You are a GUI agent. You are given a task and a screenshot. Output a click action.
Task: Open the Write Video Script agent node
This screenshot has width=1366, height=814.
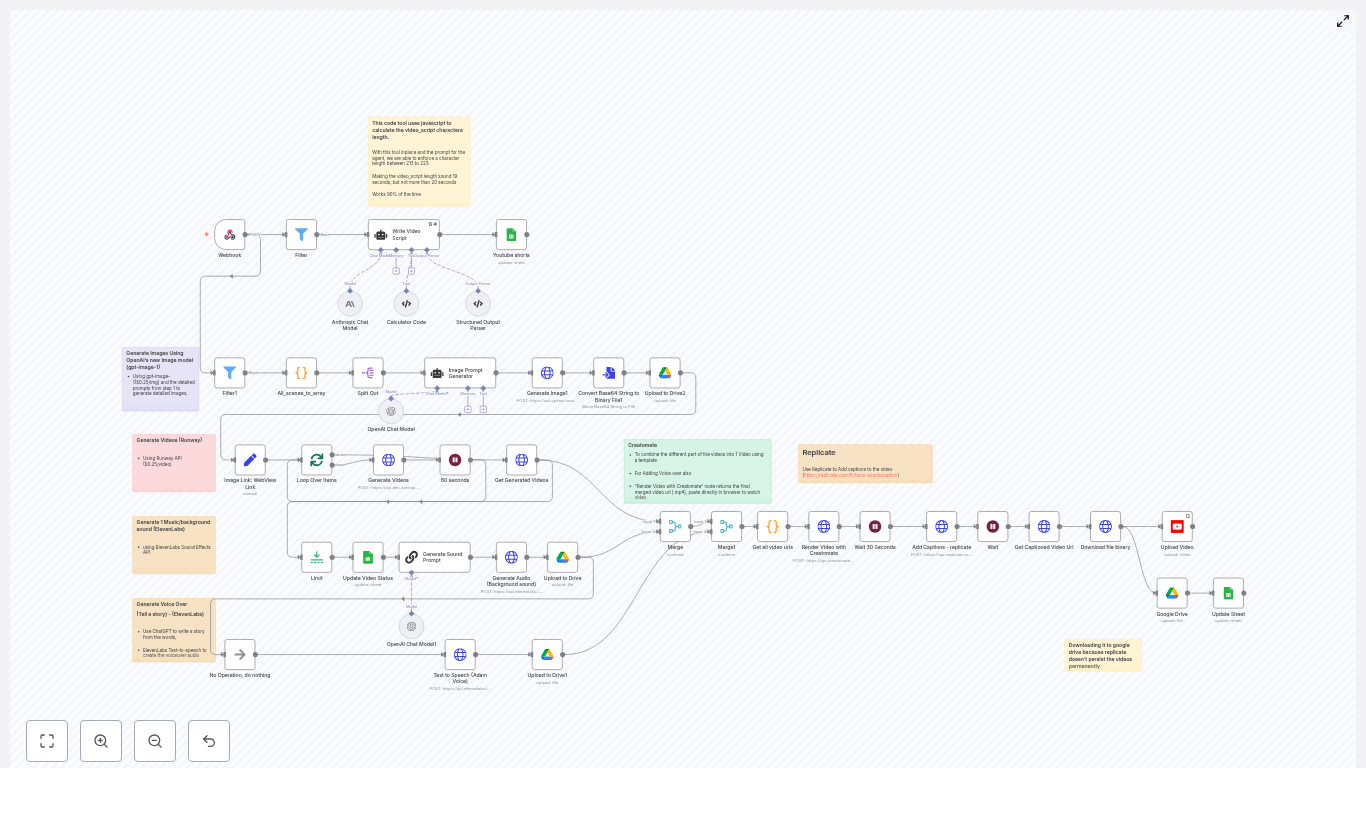(x=403, y=234)
